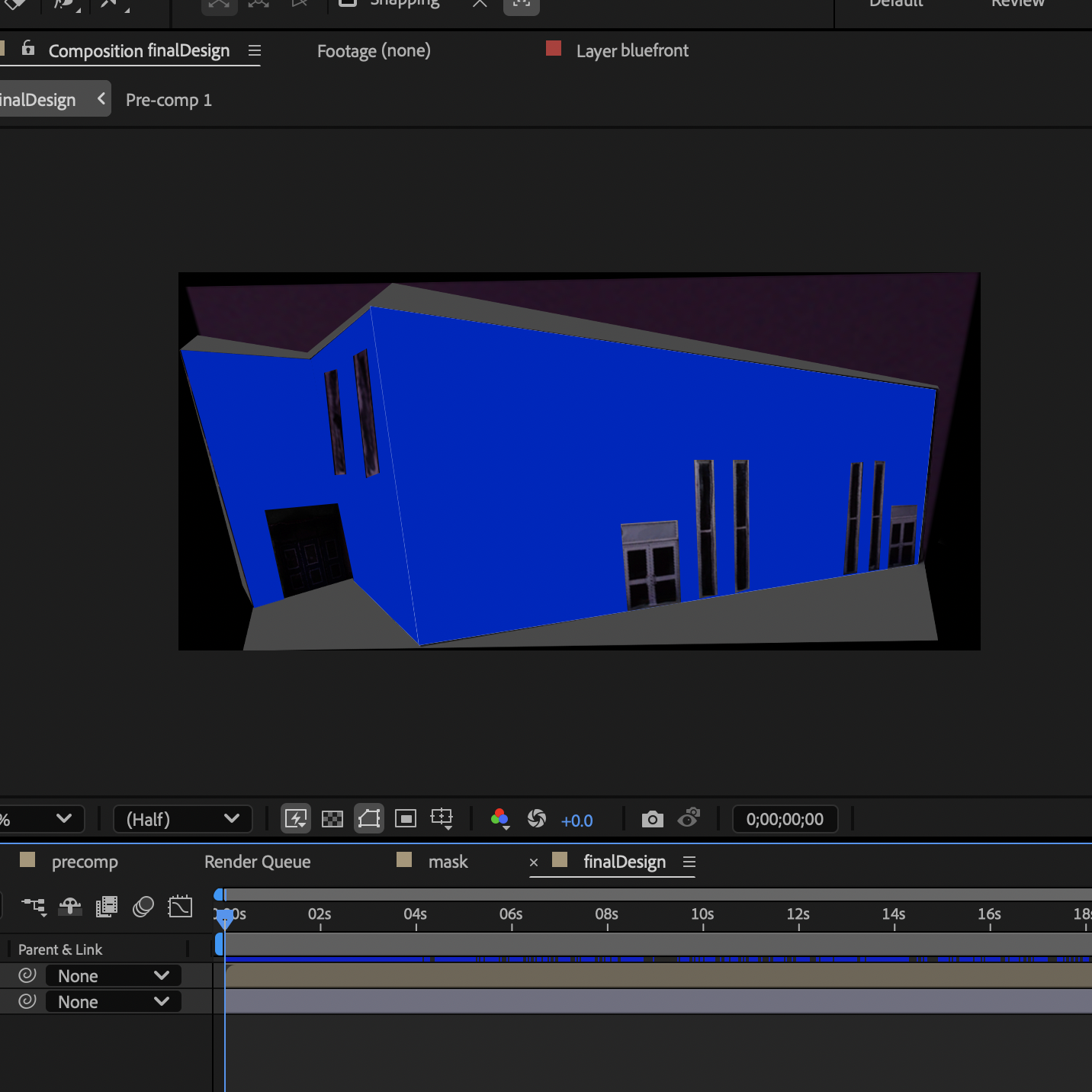Switch to the Render Queue panel
This screenshot has width=1092, height=1092.
tap(257, 862)
